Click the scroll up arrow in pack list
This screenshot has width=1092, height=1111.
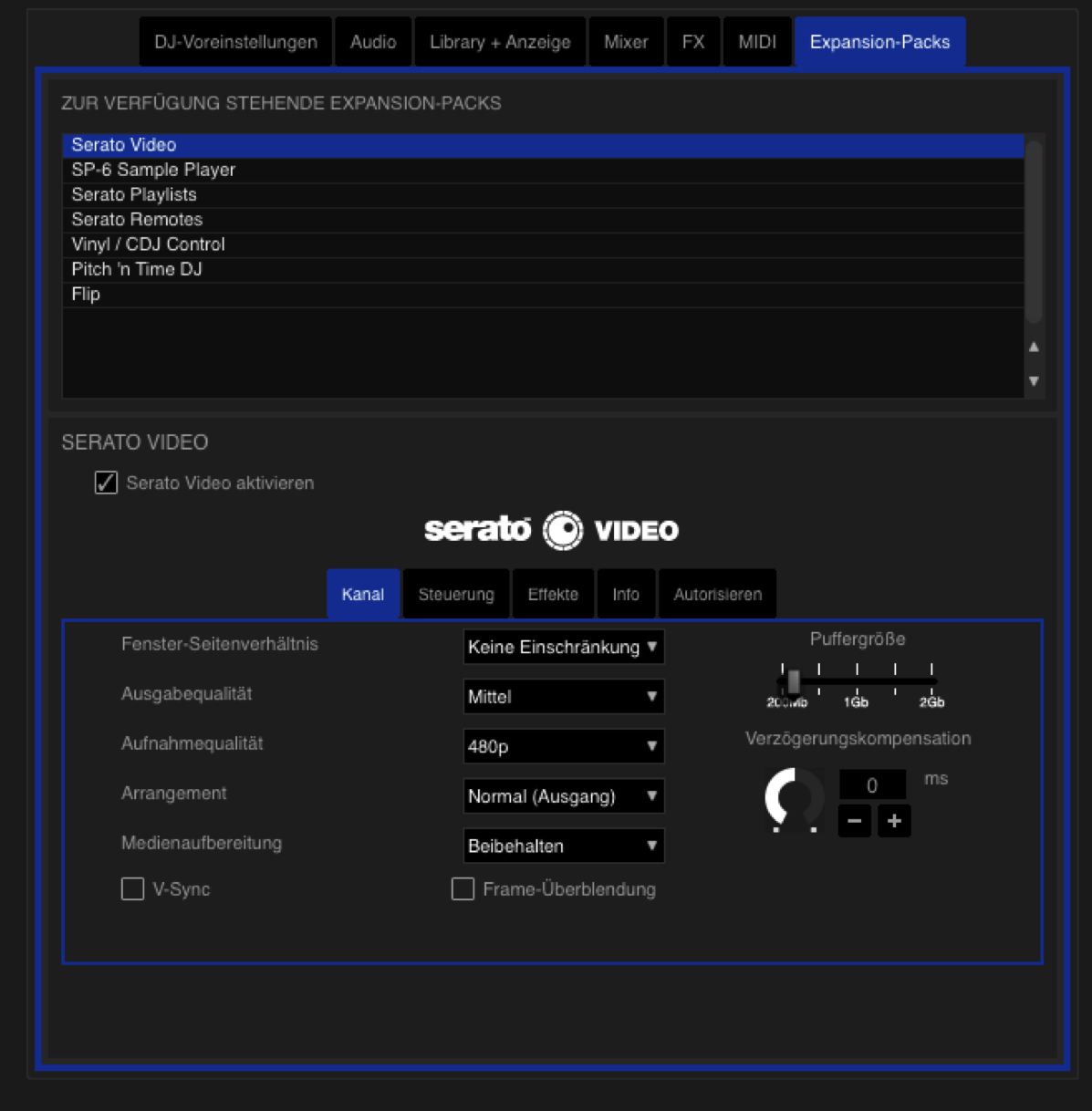[x=1034, y=347]
